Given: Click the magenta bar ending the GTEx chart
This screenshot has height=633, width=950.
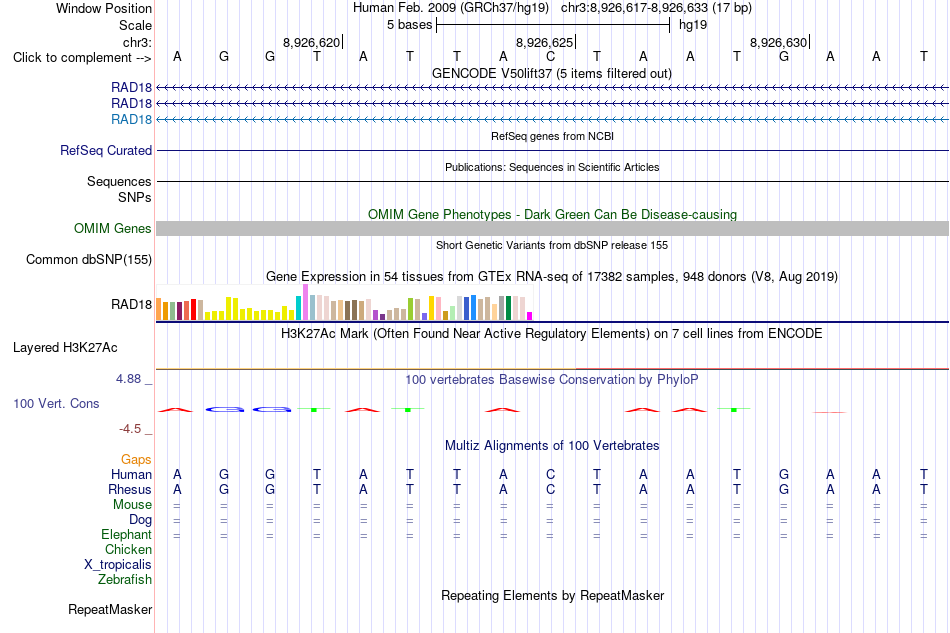Looking at the screenshot, I should 530,316.
